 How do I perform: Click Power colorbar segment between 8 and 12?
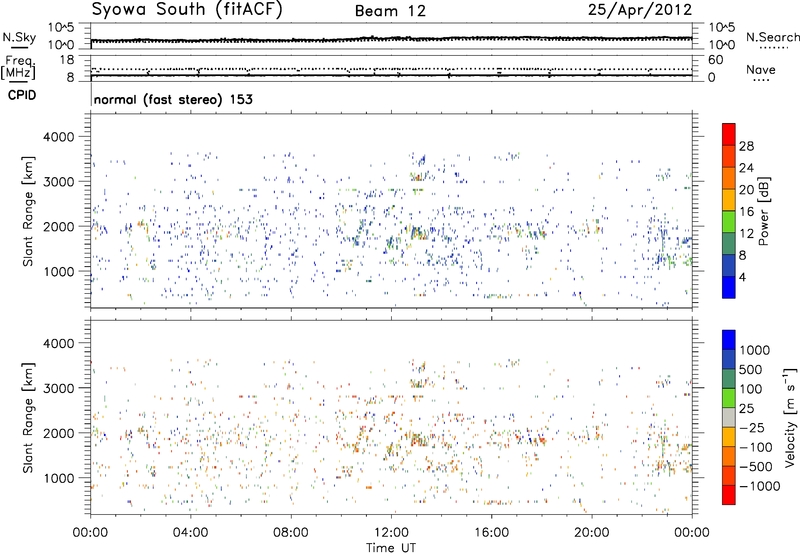pos(729,243)
